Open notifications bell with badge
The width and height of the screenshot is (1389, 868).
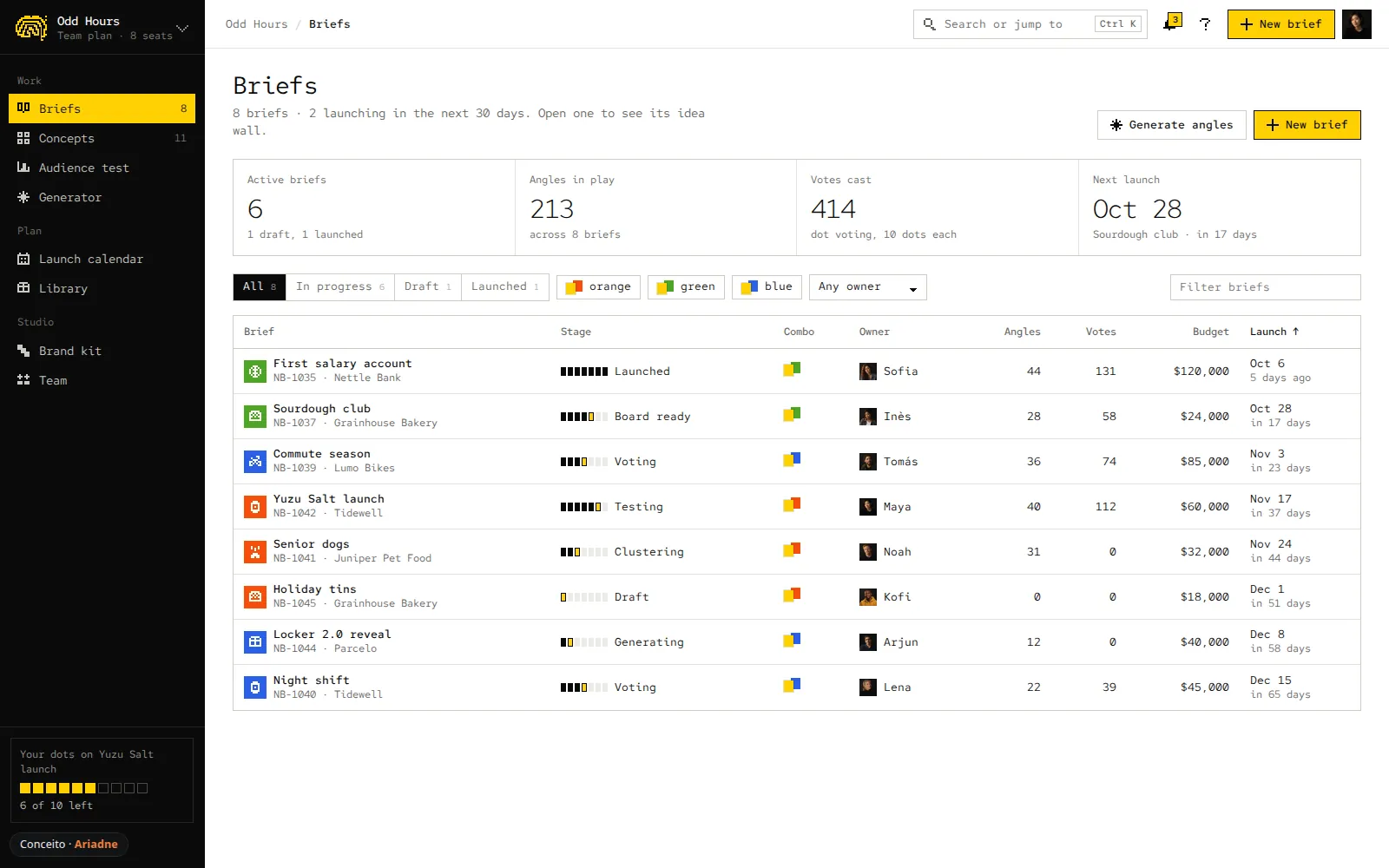click(x=1172, y=23)
